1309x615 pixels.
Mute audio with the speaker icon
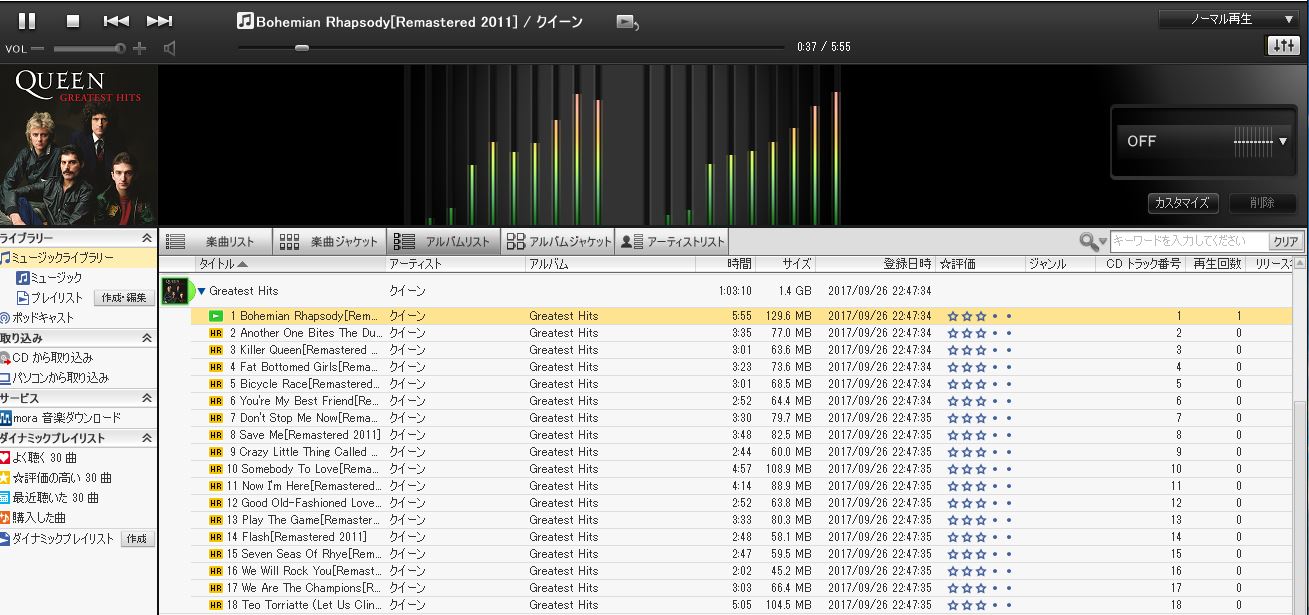[170, 48]
